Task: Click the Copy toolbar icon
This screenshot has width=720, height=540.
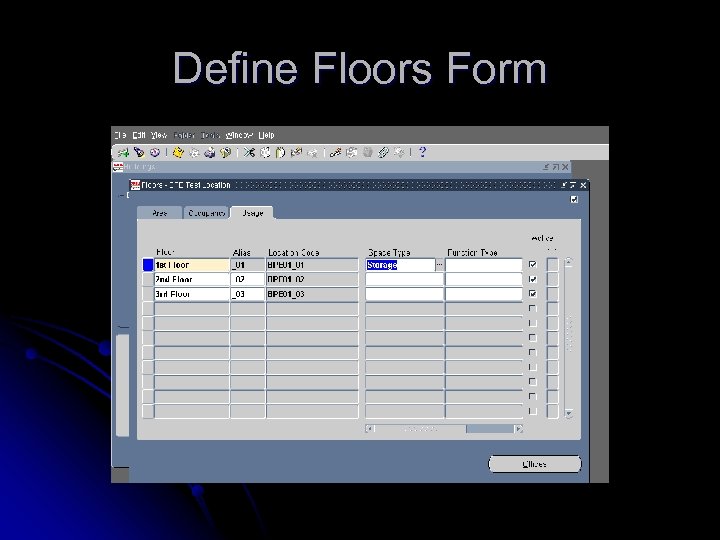Action: pyautogui.click(x=265, y=152)
